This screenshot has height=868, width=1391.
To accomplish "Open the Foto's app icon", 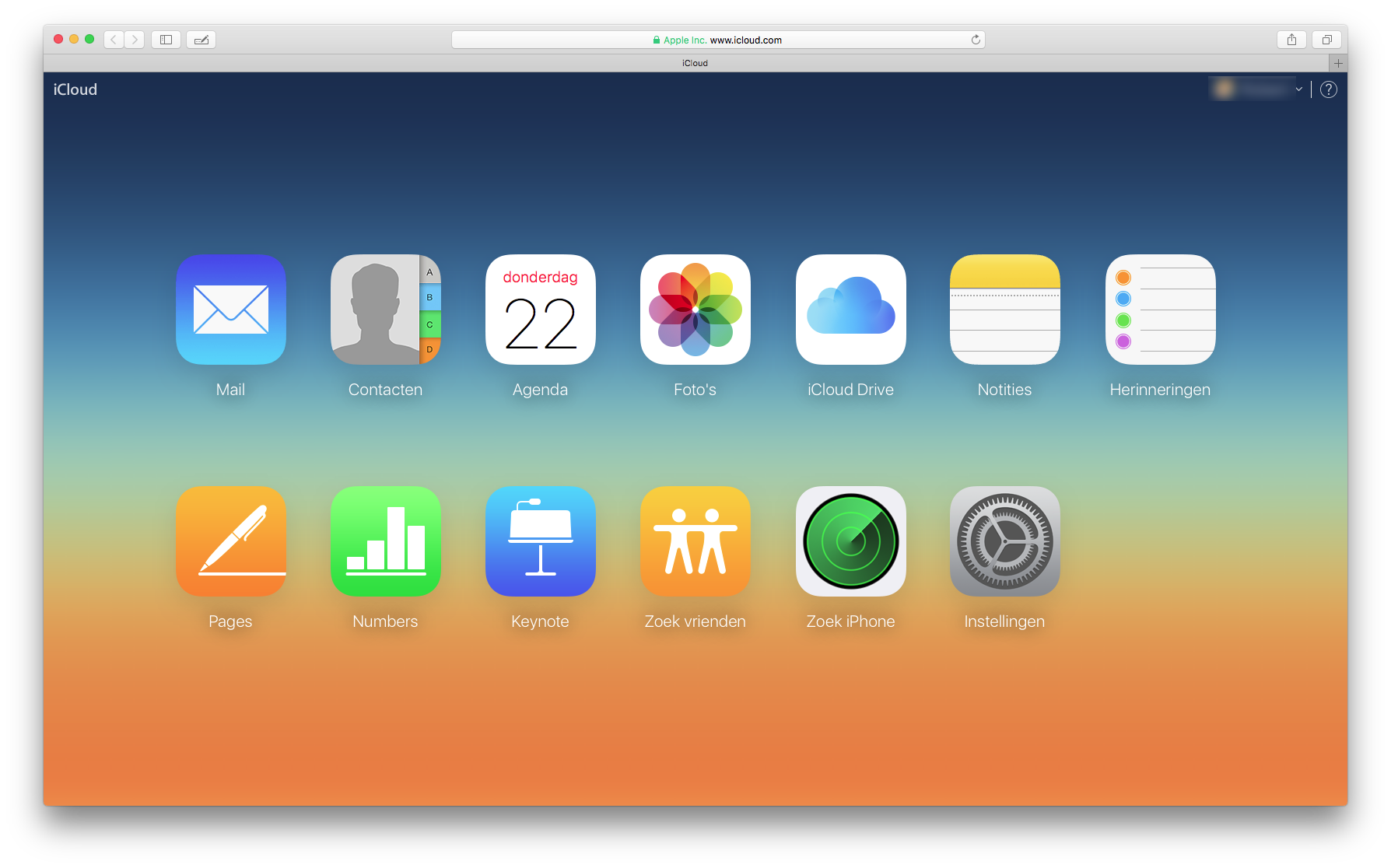I will (x=695, y=310).
